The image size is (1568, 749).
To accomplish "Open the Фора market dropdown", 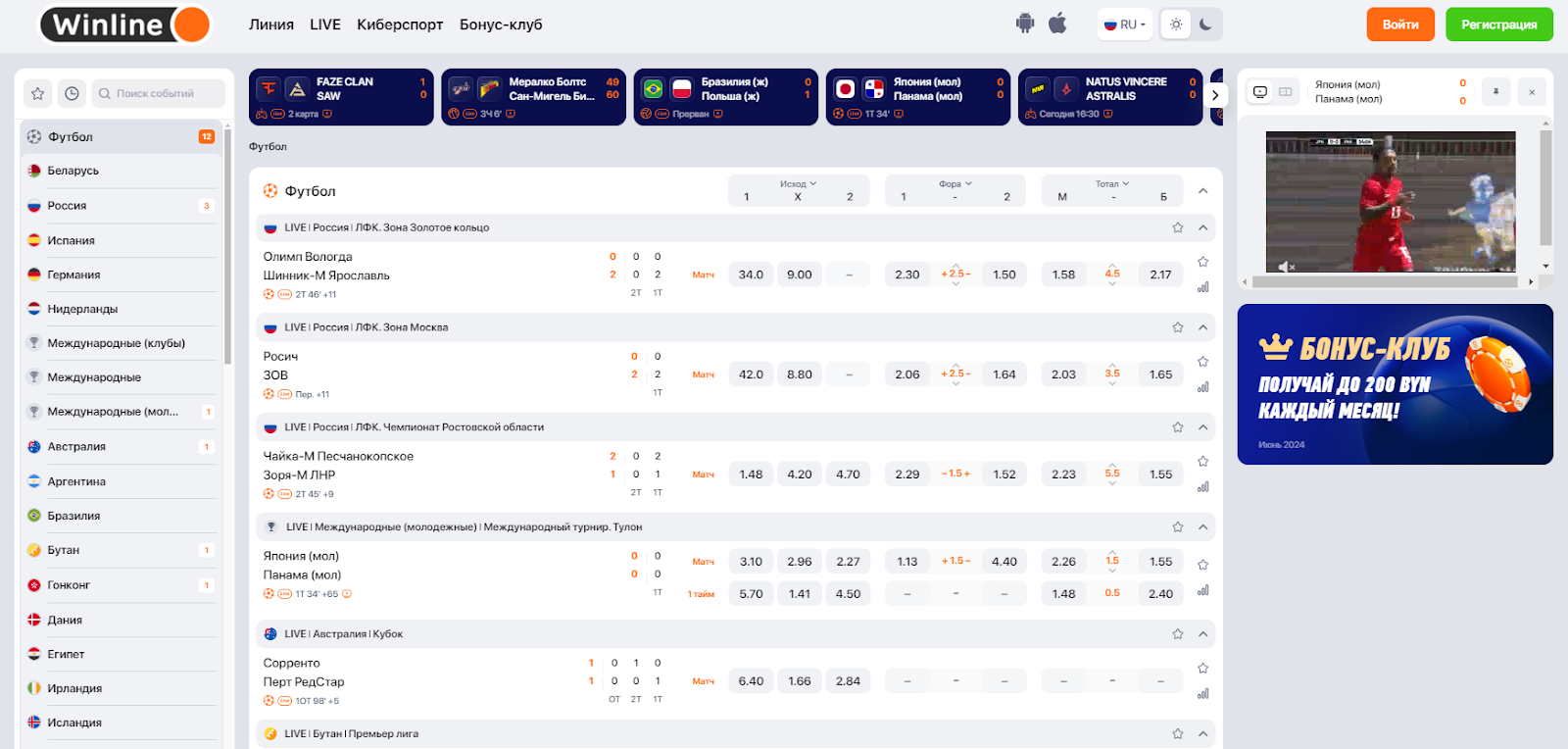I will 955,183.
